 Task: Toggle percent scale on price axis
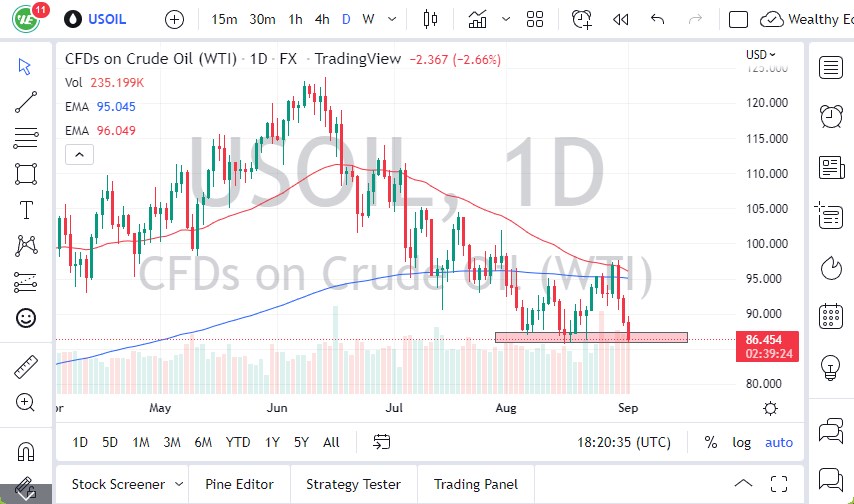(711, 442)
